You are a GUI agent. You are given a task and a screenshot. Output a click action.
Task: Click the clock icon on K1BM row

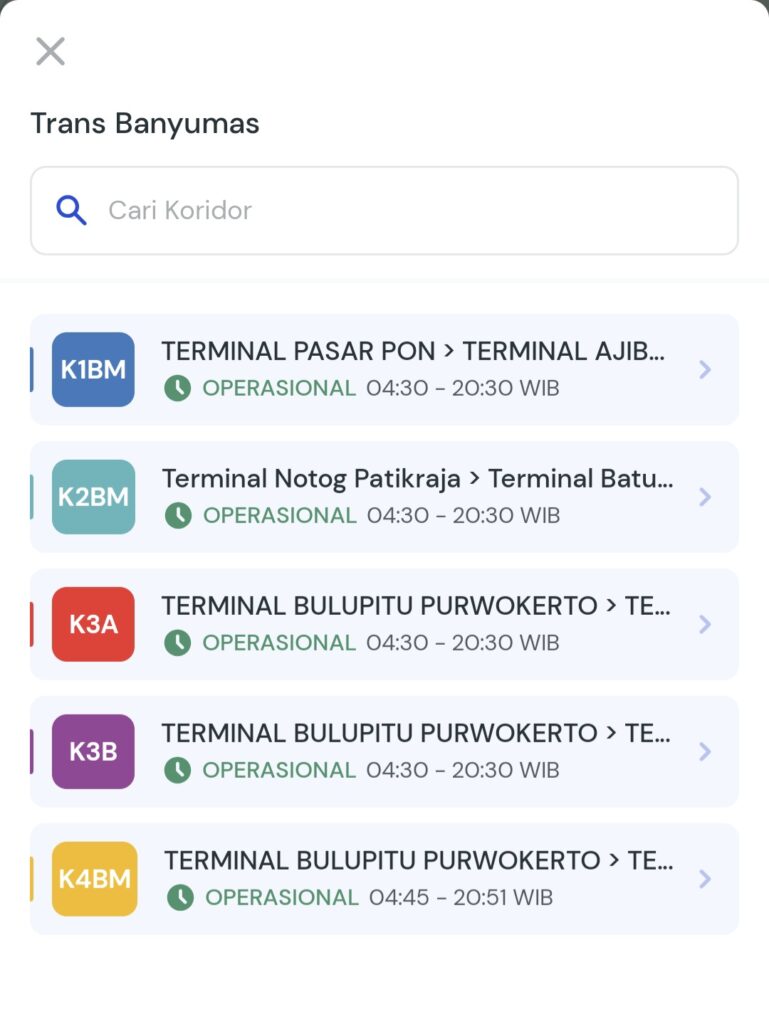click(178, 388)
